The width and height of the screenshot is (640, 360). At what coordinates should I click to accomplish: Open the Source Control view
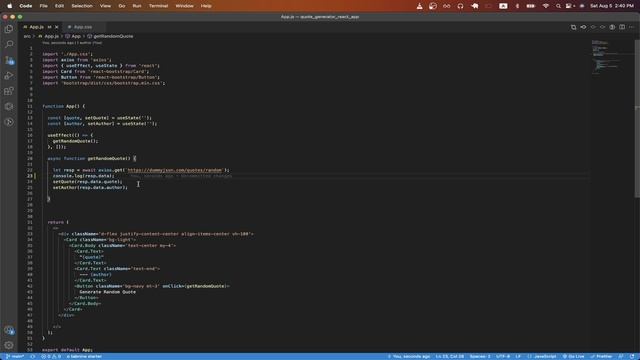(9, 60)
